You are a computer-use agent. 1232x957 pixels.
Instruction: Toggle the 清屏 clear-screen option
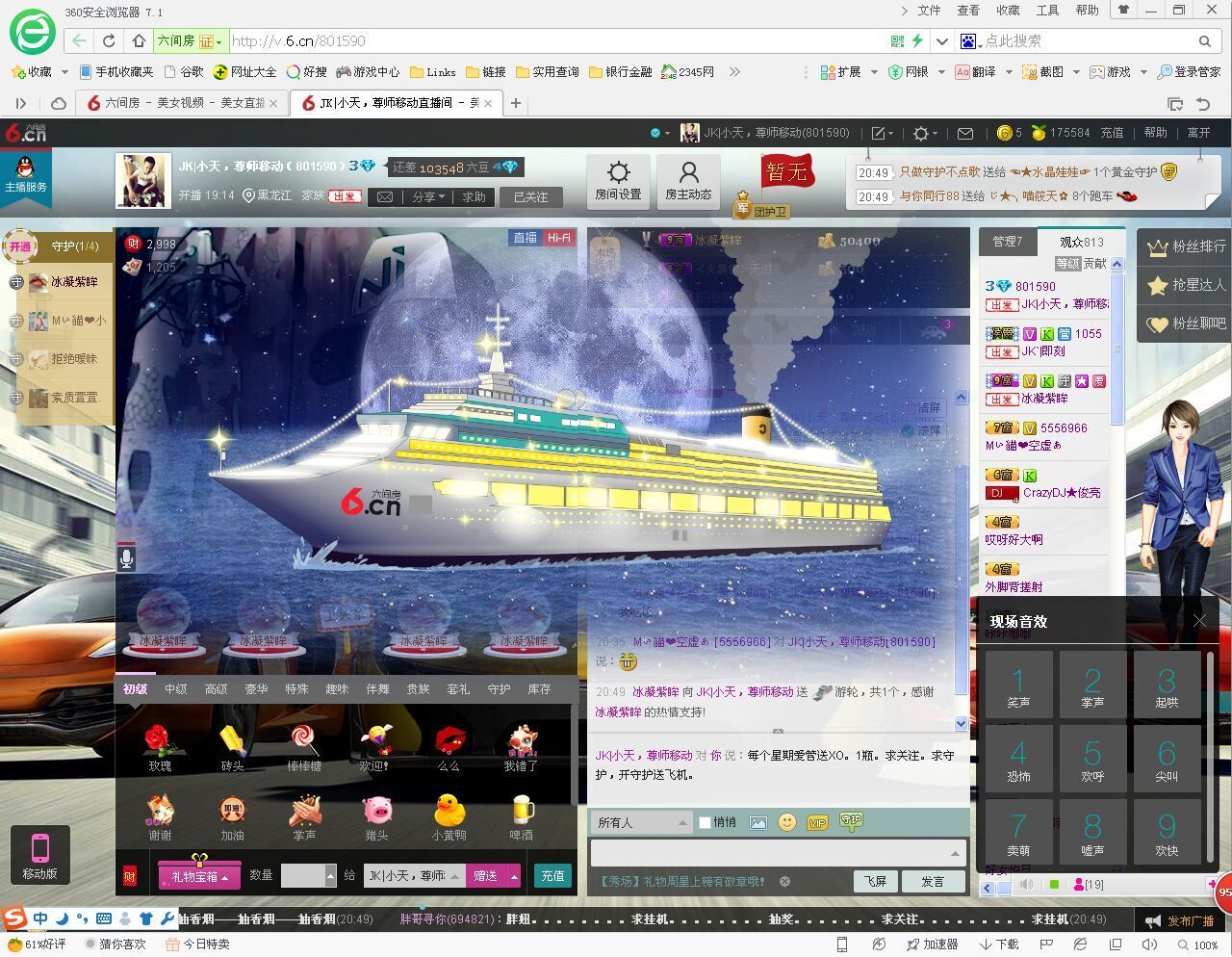click(922, 407)
